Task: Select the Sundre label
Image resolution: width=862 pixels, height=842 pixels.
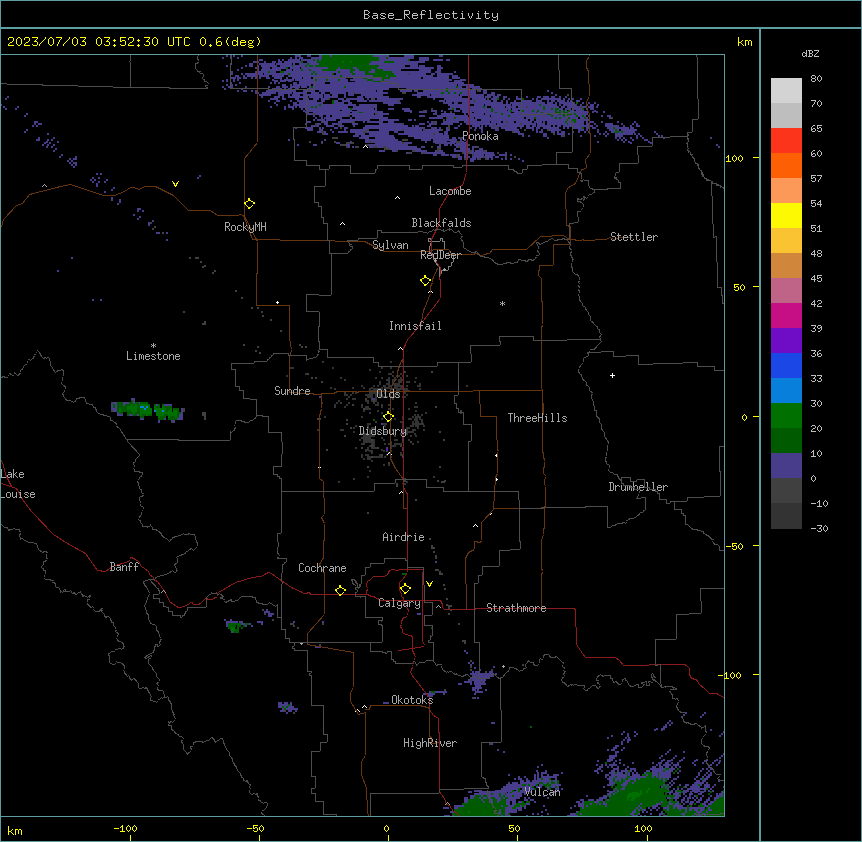Action: pyautogui.click(x=292, y=391)
